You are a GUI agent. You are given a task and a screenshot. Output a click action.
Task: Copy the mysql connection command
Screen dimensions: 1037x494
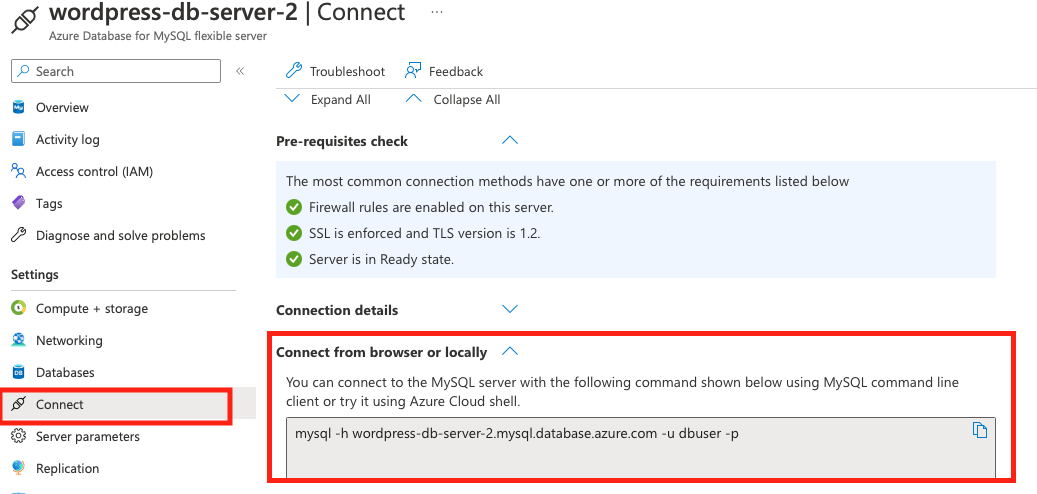pos(980,430)
